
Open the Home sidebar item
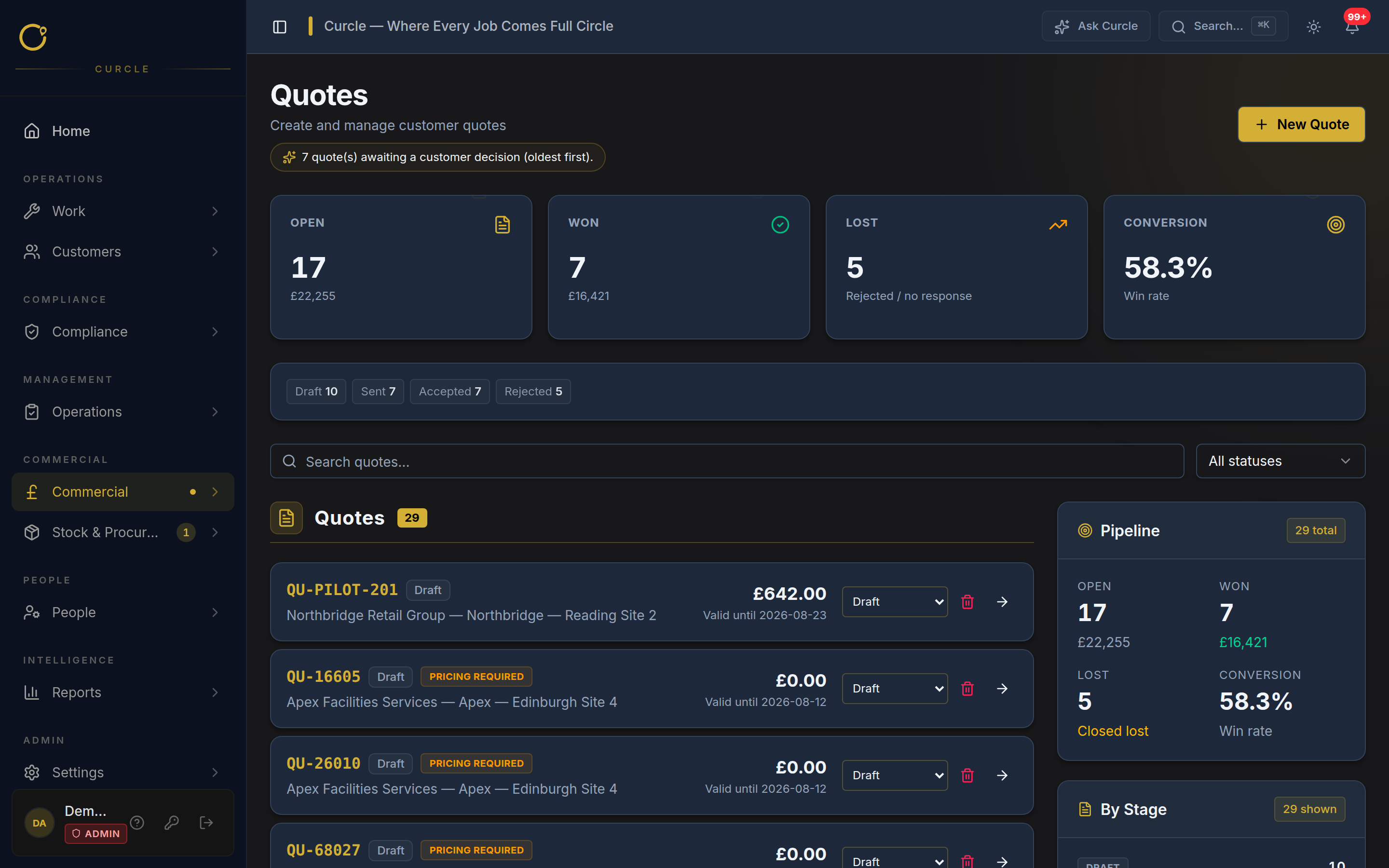(123, 131)
